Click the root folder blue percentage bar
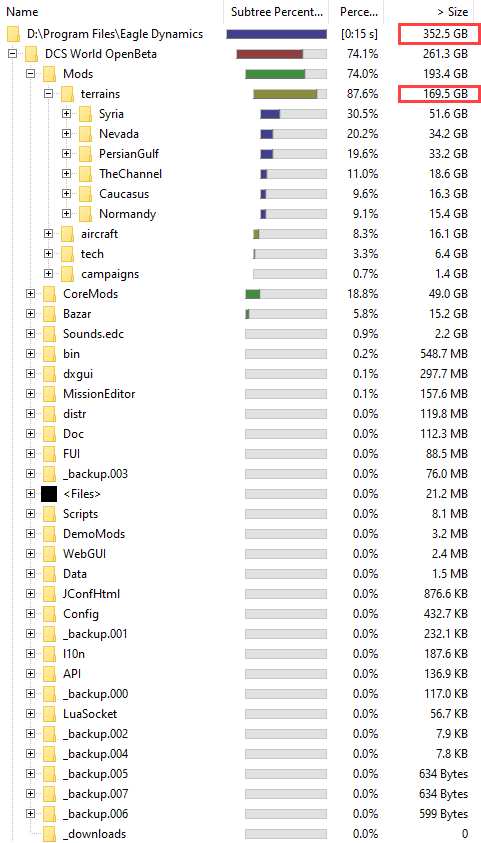The height and width of the screenshot is (843, 481). (276, 34)
